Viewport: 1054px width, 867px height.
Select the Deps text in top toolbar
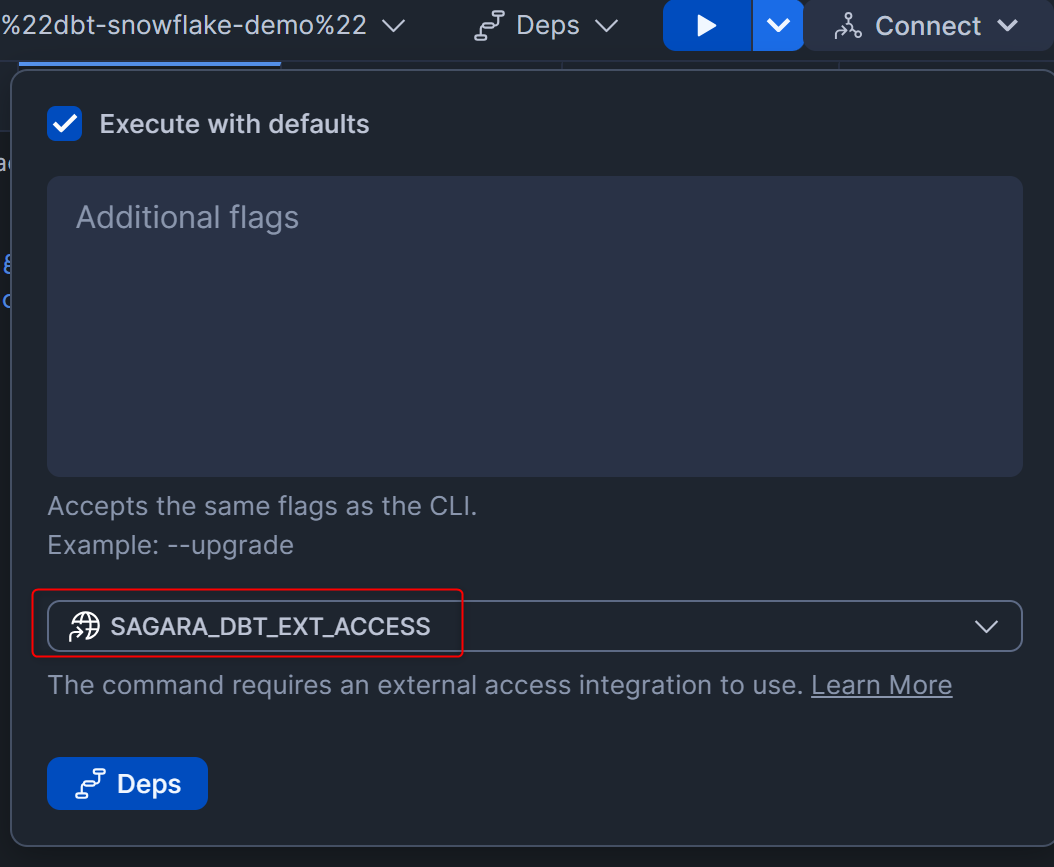(x=548, y=26)
